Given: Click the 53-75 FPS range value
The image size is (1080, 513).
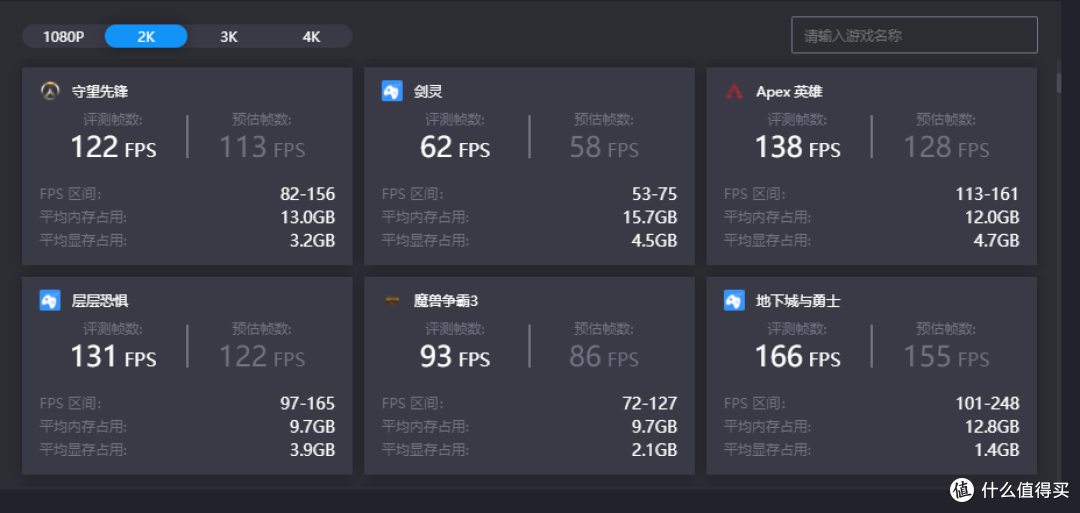Looking at the screenshot, I should pyautogui.click(x=654, y=194).
